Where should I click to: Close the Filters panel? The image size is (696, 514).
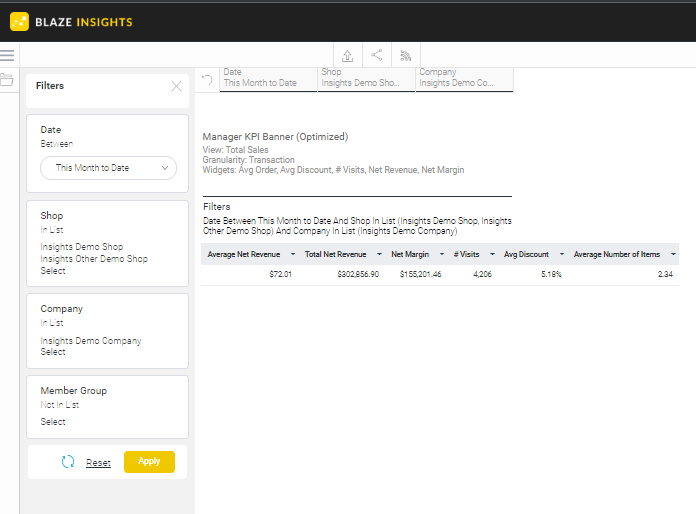tap(176, 86)
